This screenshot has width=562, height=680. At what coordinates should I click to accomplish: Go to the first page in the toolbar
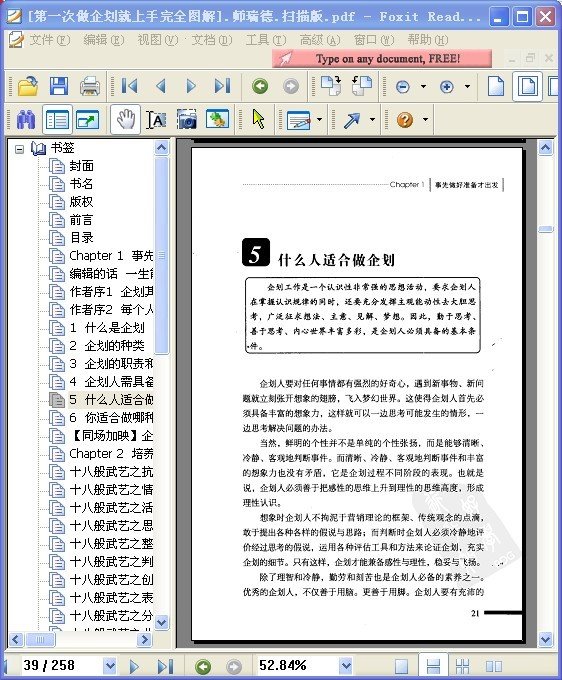129,86
